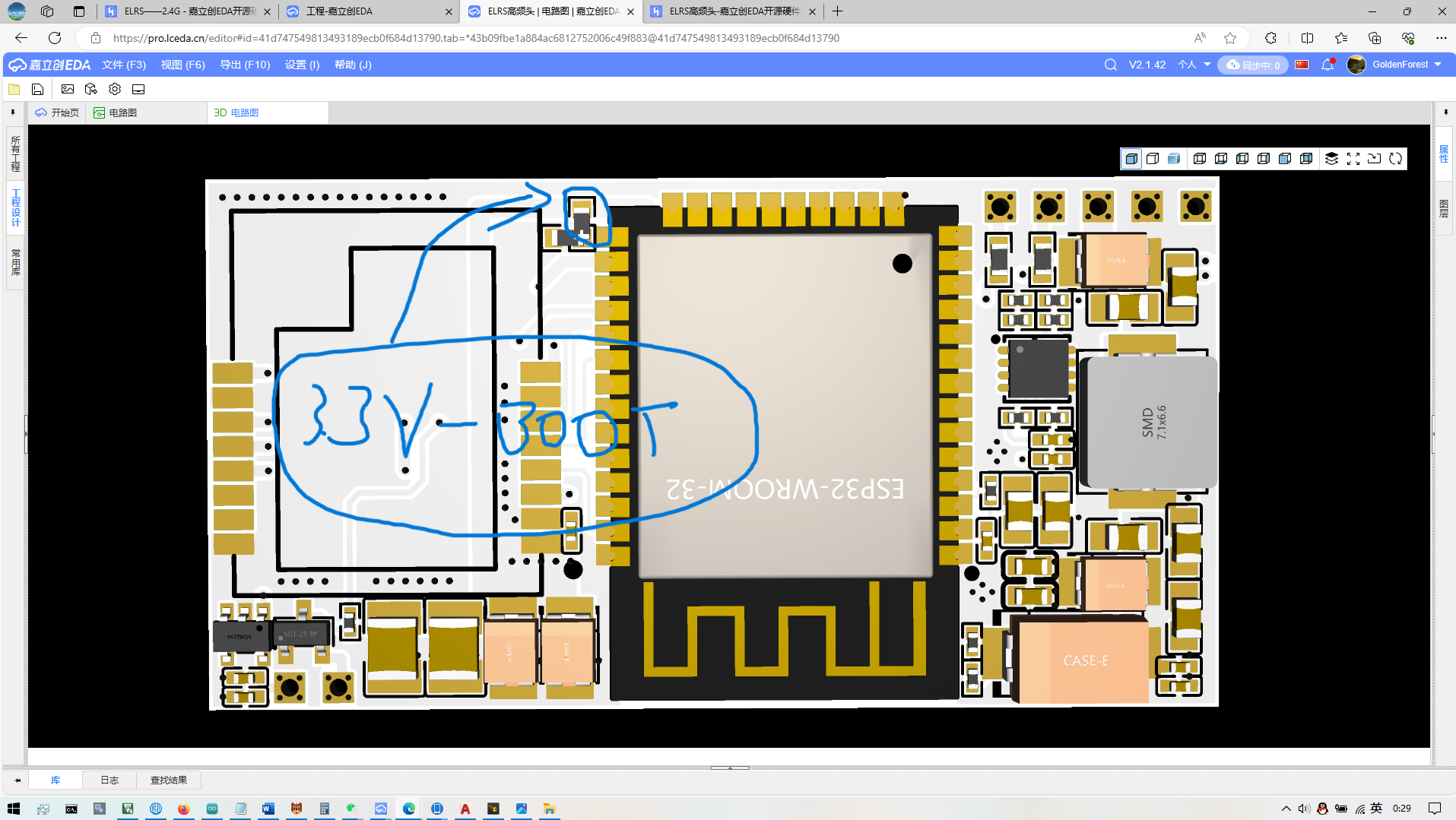Click the export image icon in toolbar
Screen dimensions: 1456x820
click(x=68, y=89)
